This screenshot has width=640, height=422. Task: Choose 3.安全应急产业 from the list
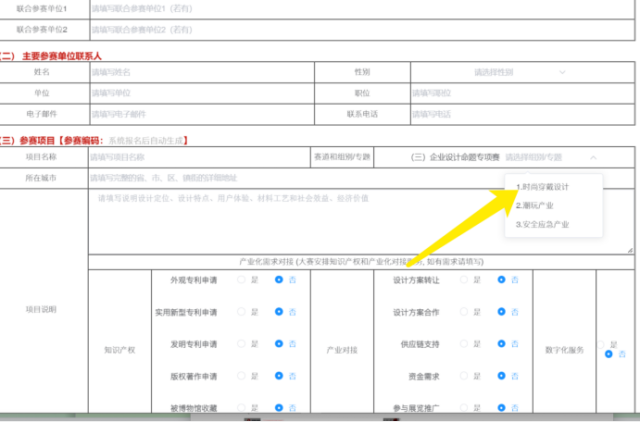(x=553, y=224)
